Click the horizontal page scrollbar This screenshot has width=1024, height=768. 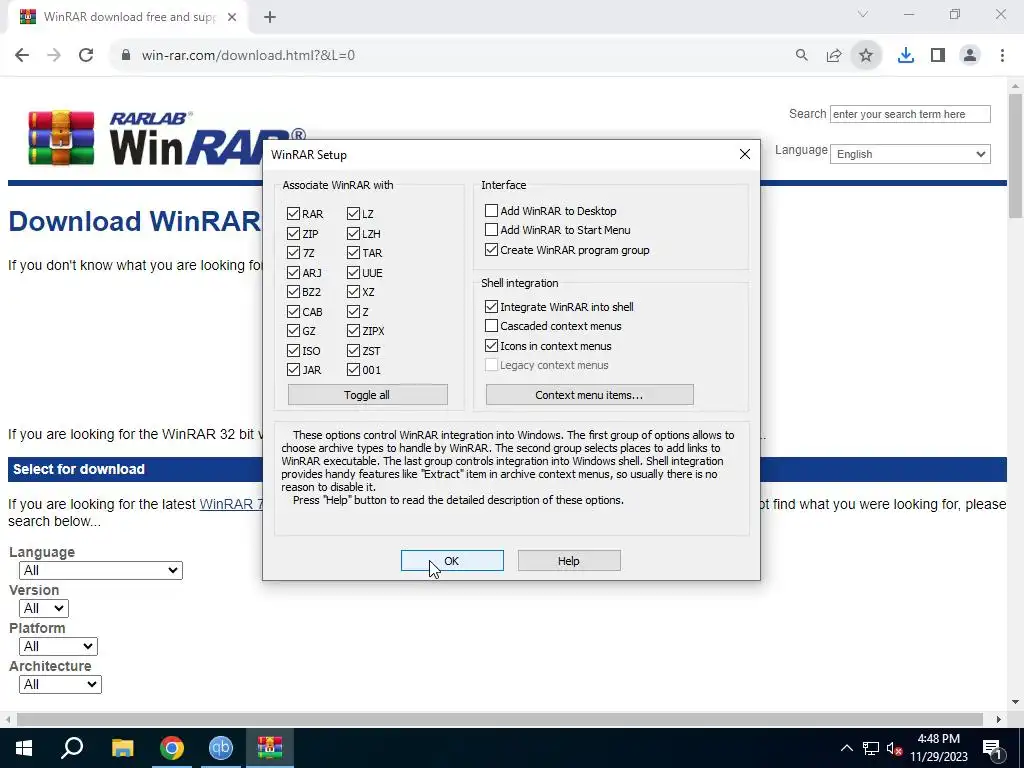500,719
